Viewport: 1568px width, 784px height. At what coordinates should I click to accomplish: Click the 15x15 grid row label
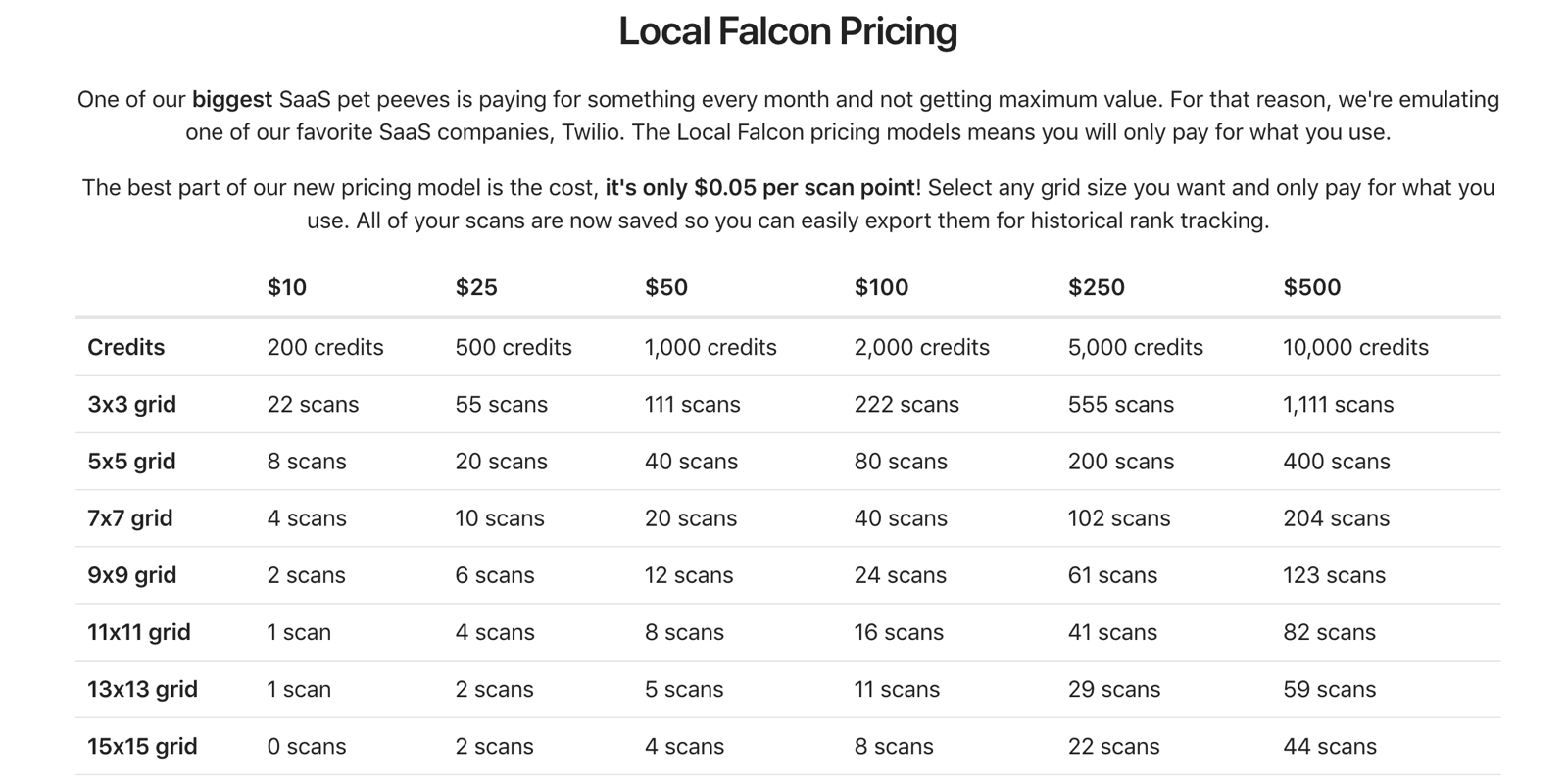pyautogui.click(x=142, y=746)
